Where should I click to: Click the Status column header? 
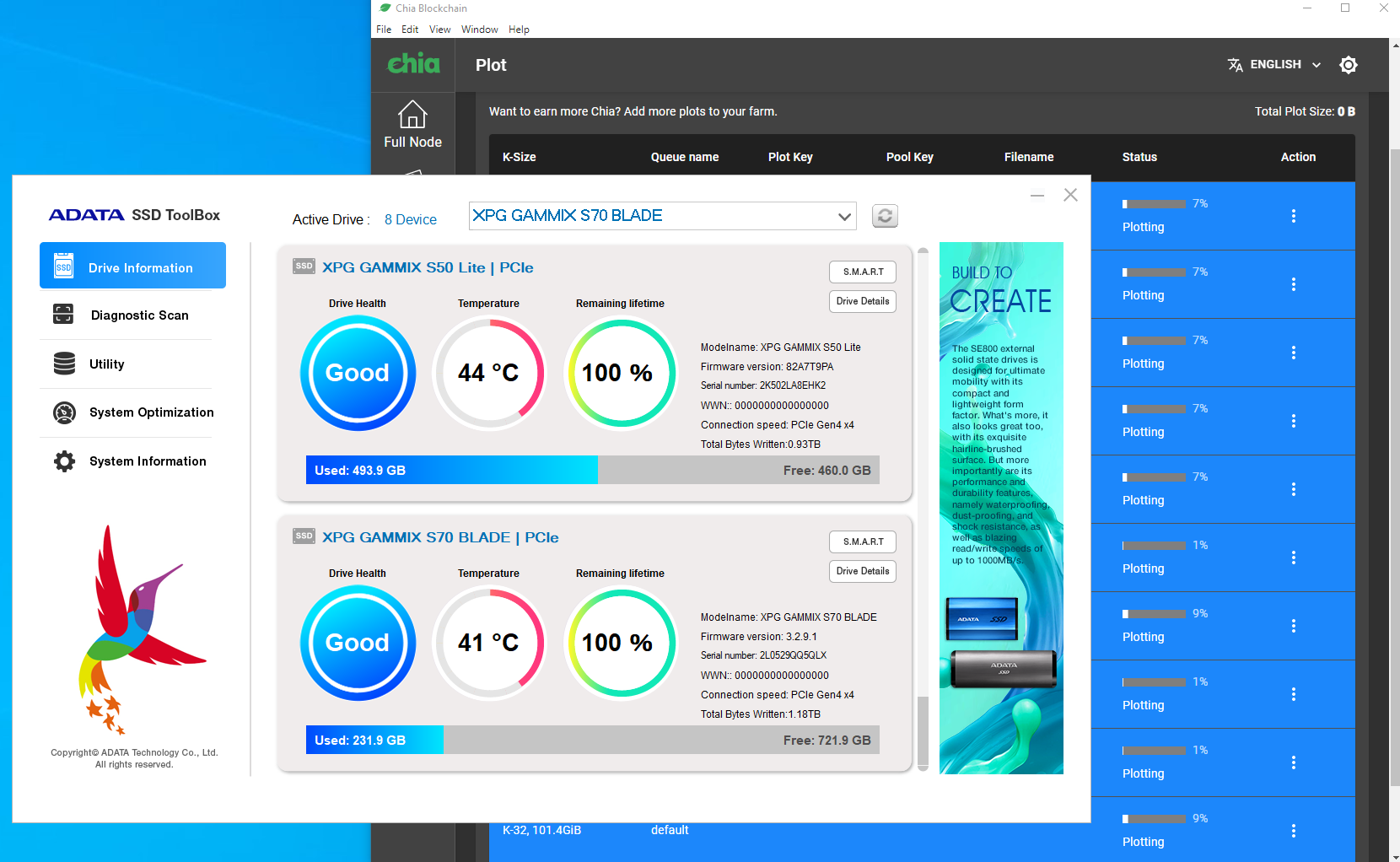point(1139,157)
